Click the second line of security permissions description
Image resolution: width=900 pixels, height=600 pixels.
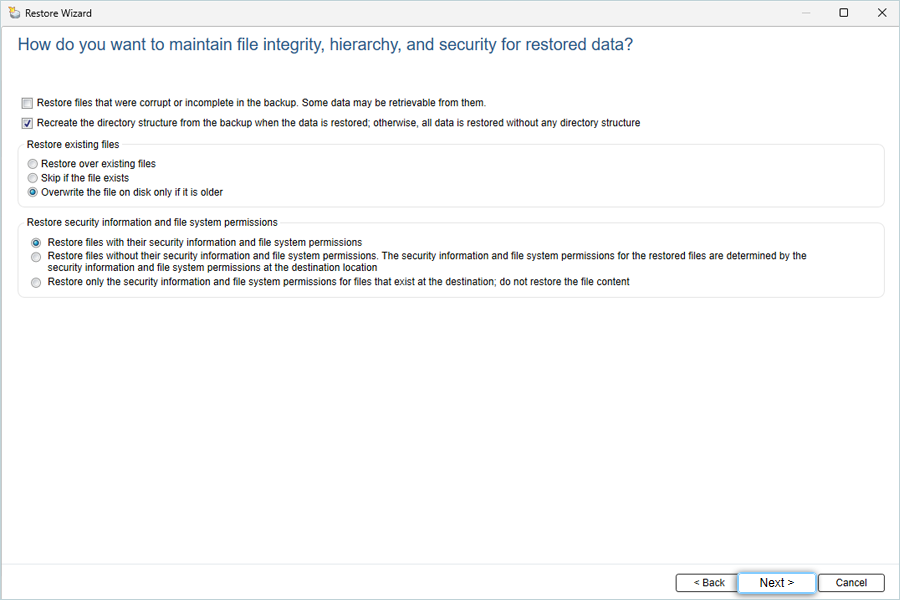[x=212, y=268]
